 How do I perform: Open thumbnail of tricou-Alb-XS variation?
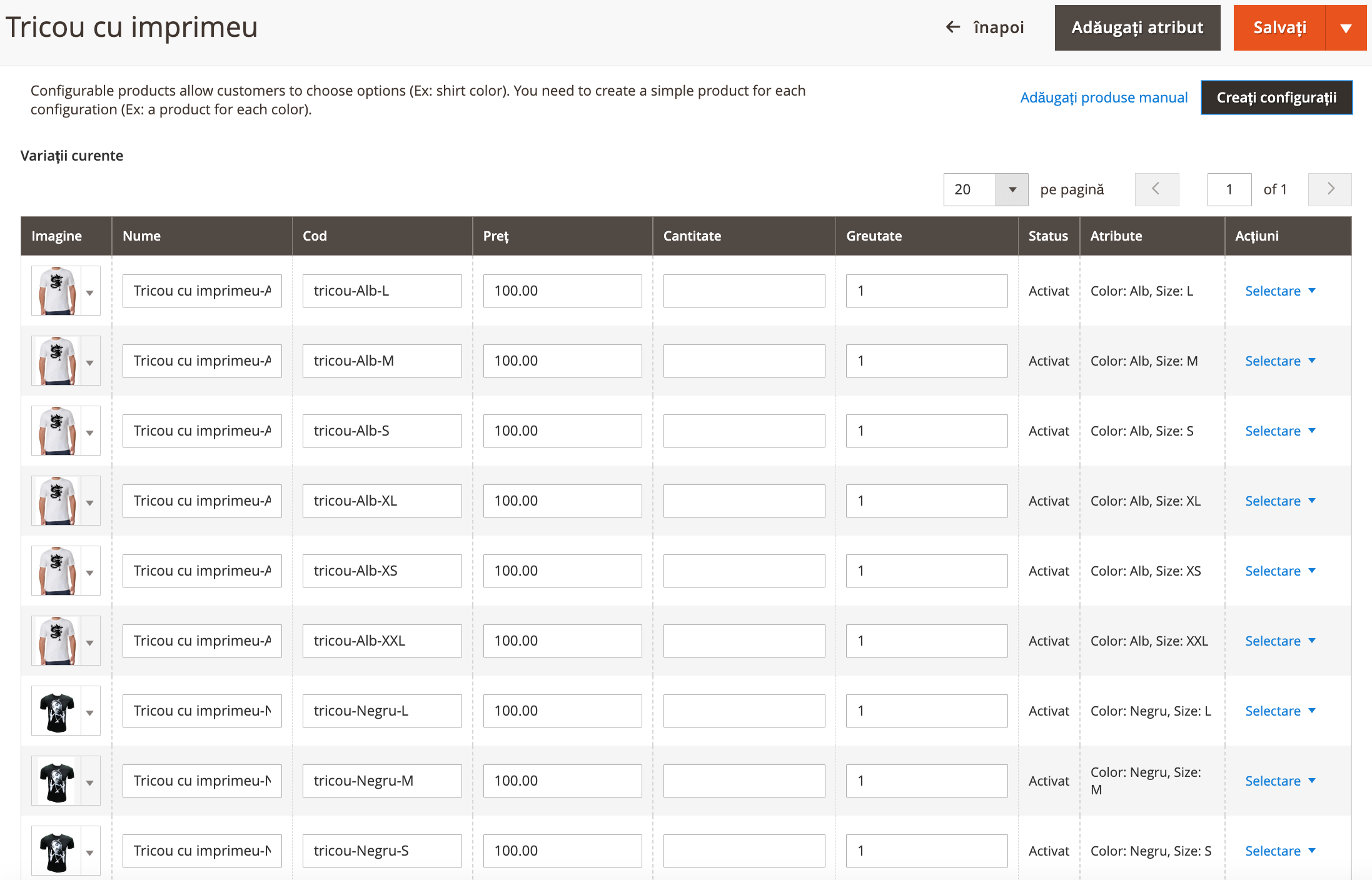56,571
